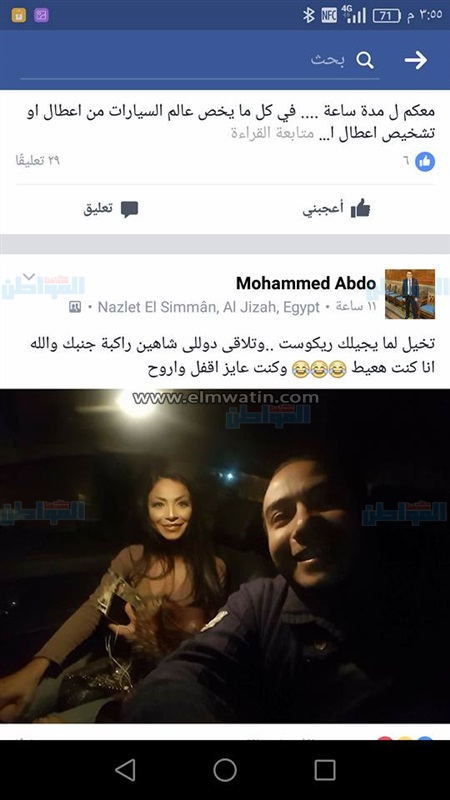Tap the back arrow in Facebook header
Image resolution: width=450 pixels, height=800 pixels.
[x=416, y=60]
